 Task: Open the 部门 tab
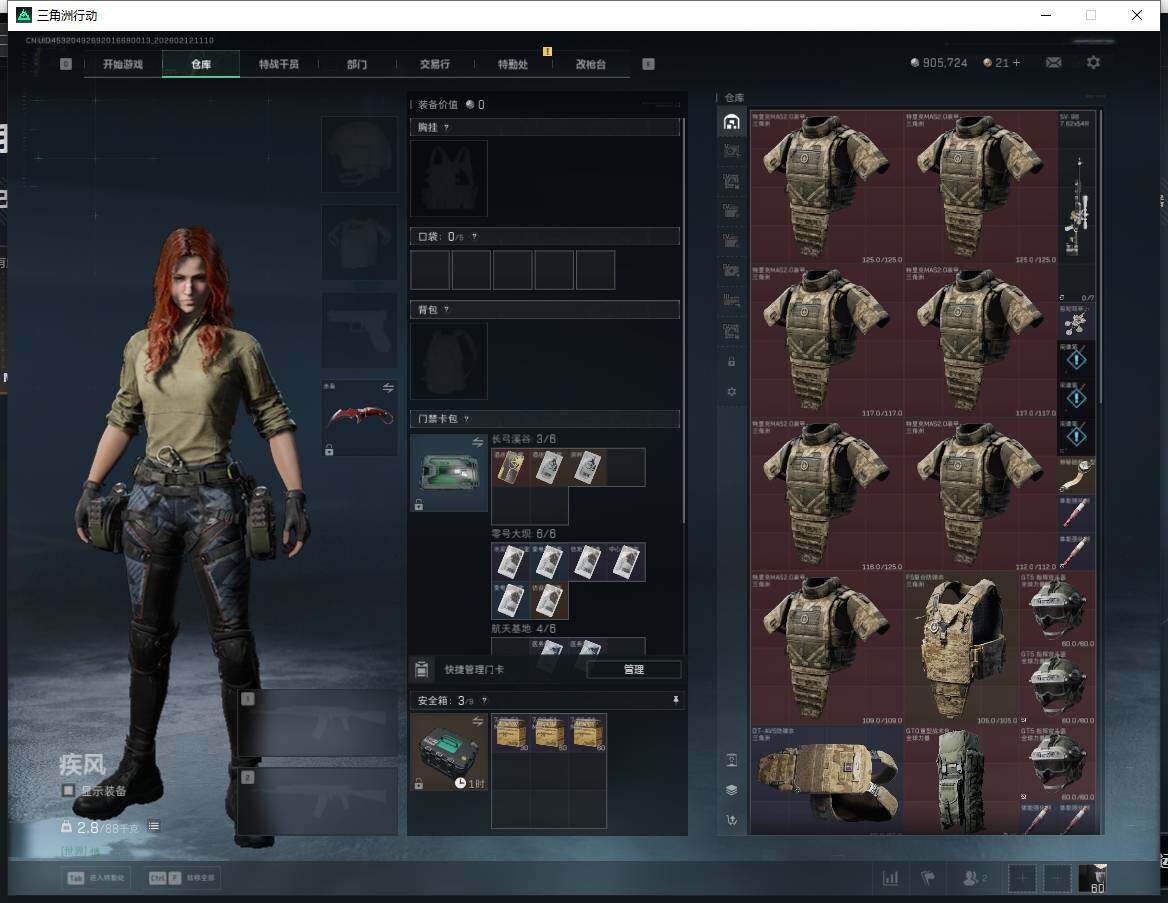click(357, 64)
